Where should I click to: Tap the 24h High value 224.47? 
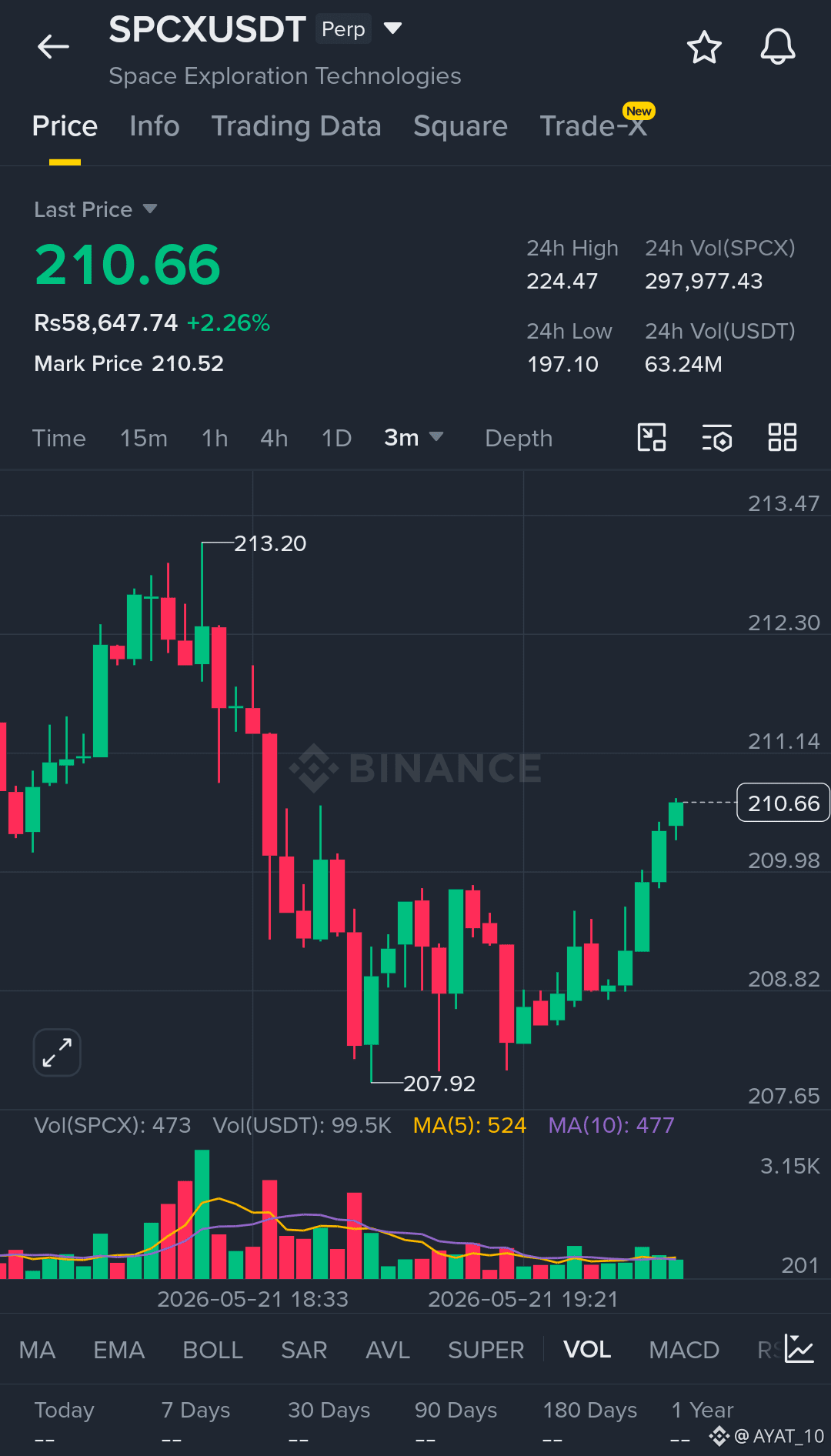coord(562,281)
